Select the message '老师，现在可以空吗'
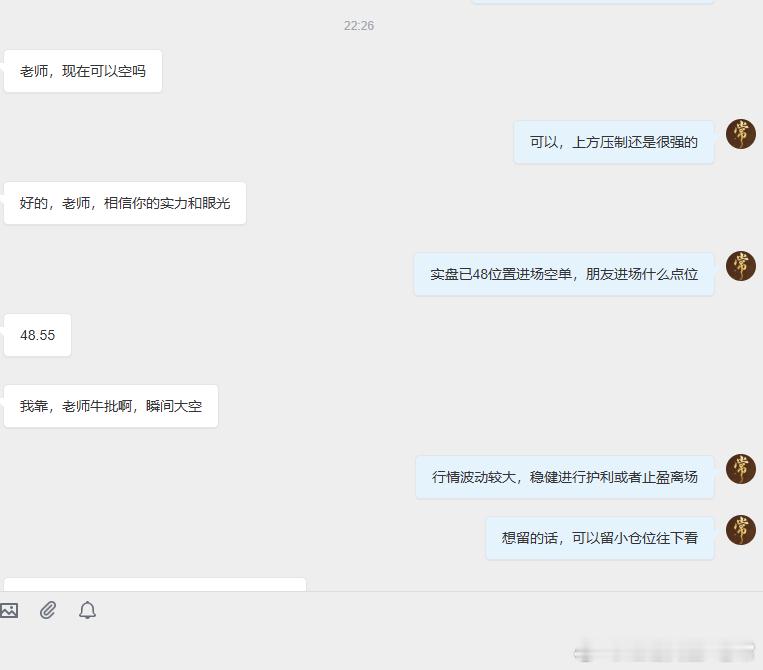763x670 pixels. click(83, 71)
